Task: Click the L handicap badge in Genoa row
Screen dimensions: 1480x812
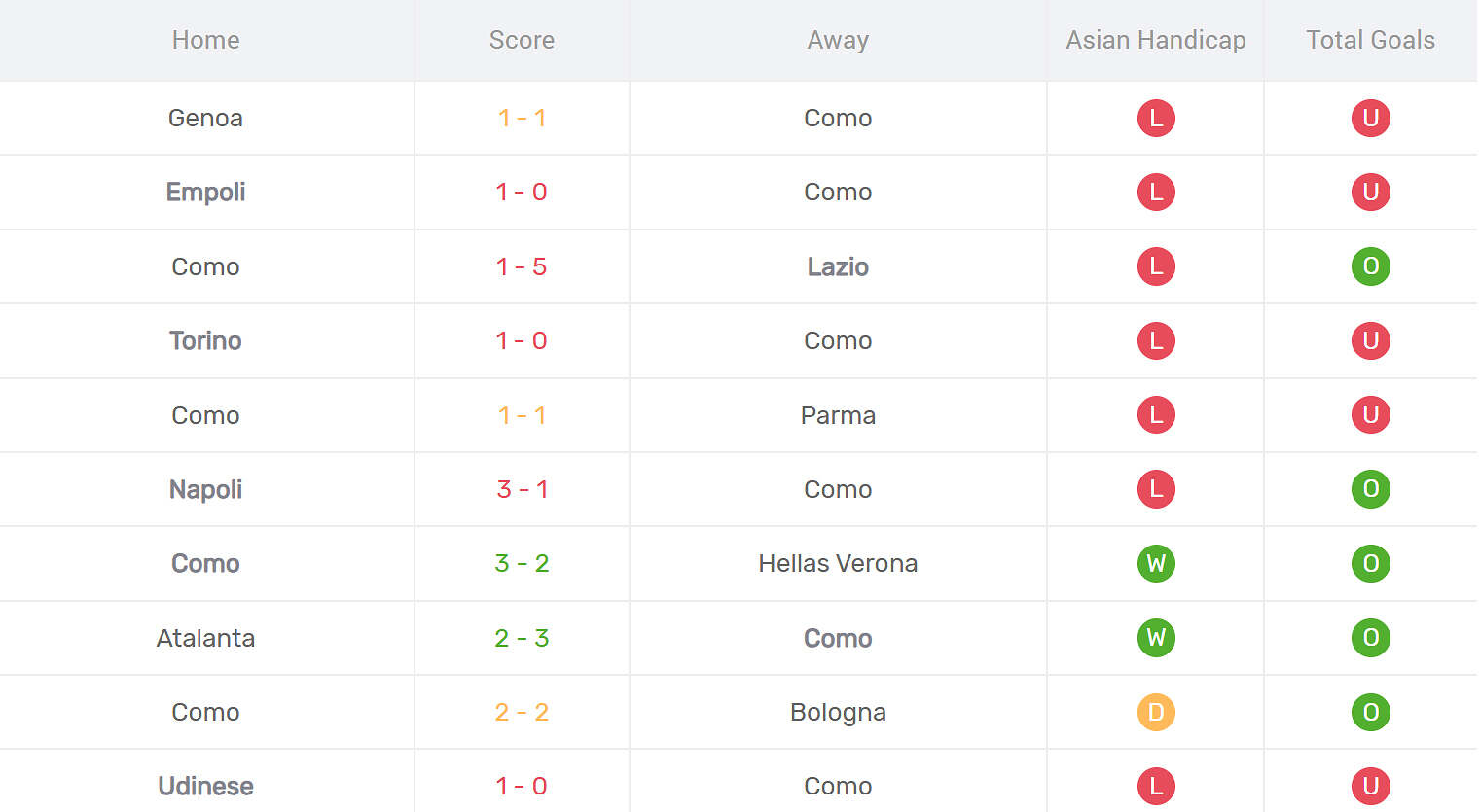Action: [x=1156, y=119]
